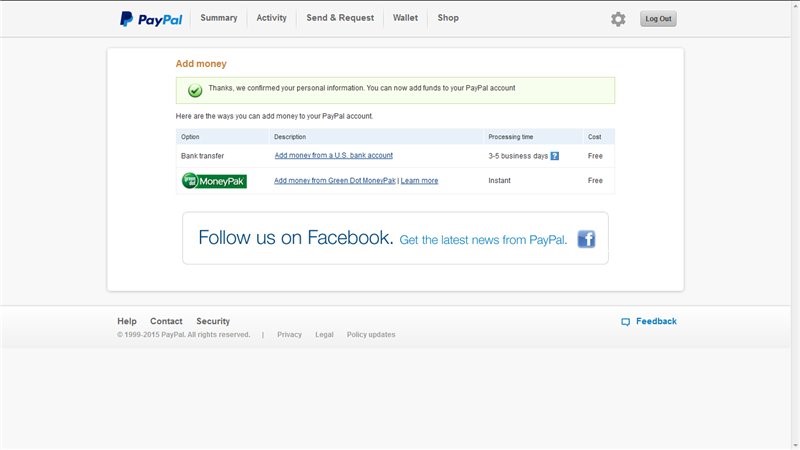Click the Facebook icon in banner
The height and width of the screenshot is (450, 800).
tap(586, 239)
